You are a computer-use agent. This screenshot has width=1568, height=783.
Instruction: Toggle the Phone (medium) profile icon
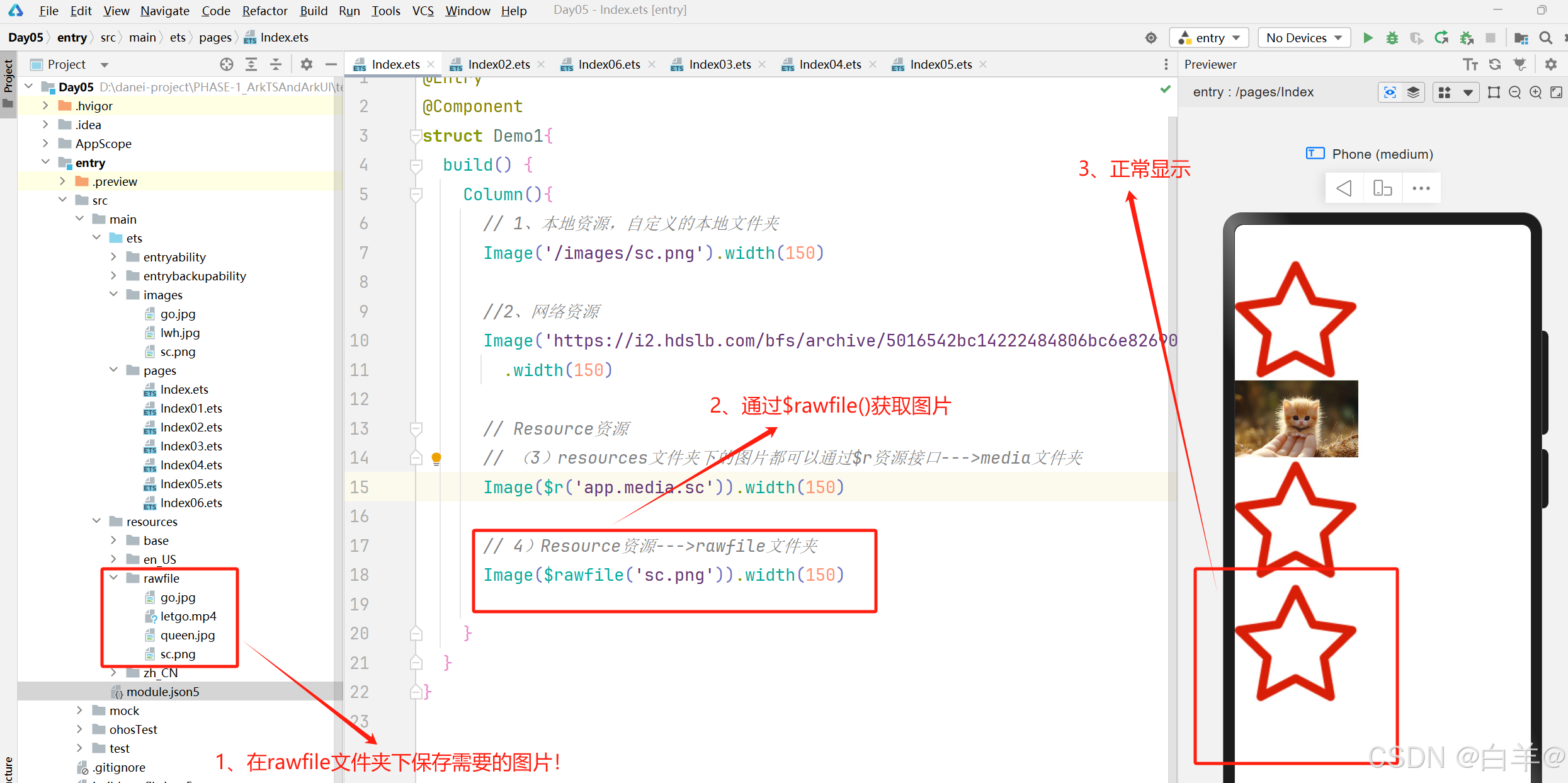(1315, 154)
